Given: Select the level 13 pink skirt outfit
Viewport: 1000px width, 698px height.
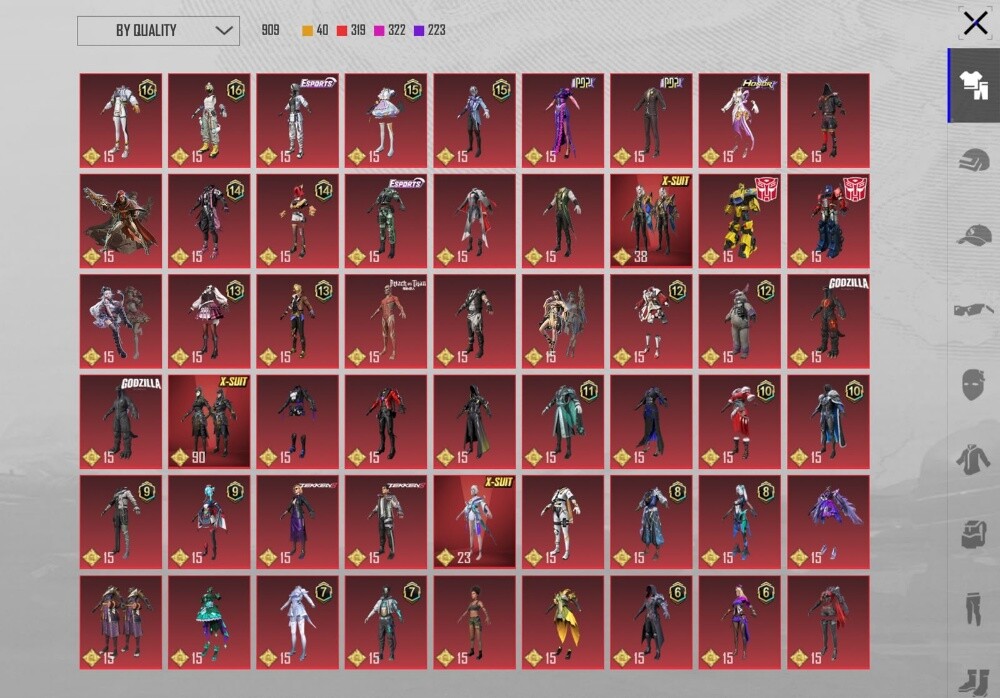Looking at the screenshot, I should coord(209,322).
